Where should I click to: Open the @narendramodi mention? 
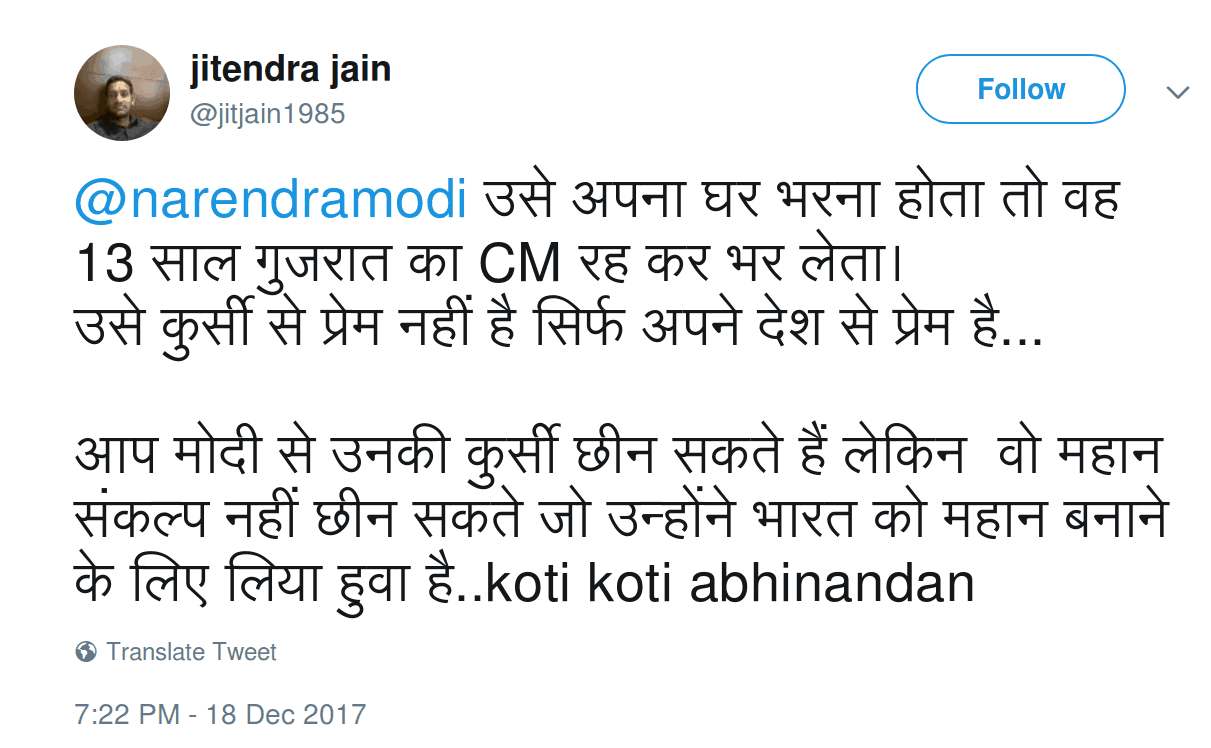(x=271, y=201)
